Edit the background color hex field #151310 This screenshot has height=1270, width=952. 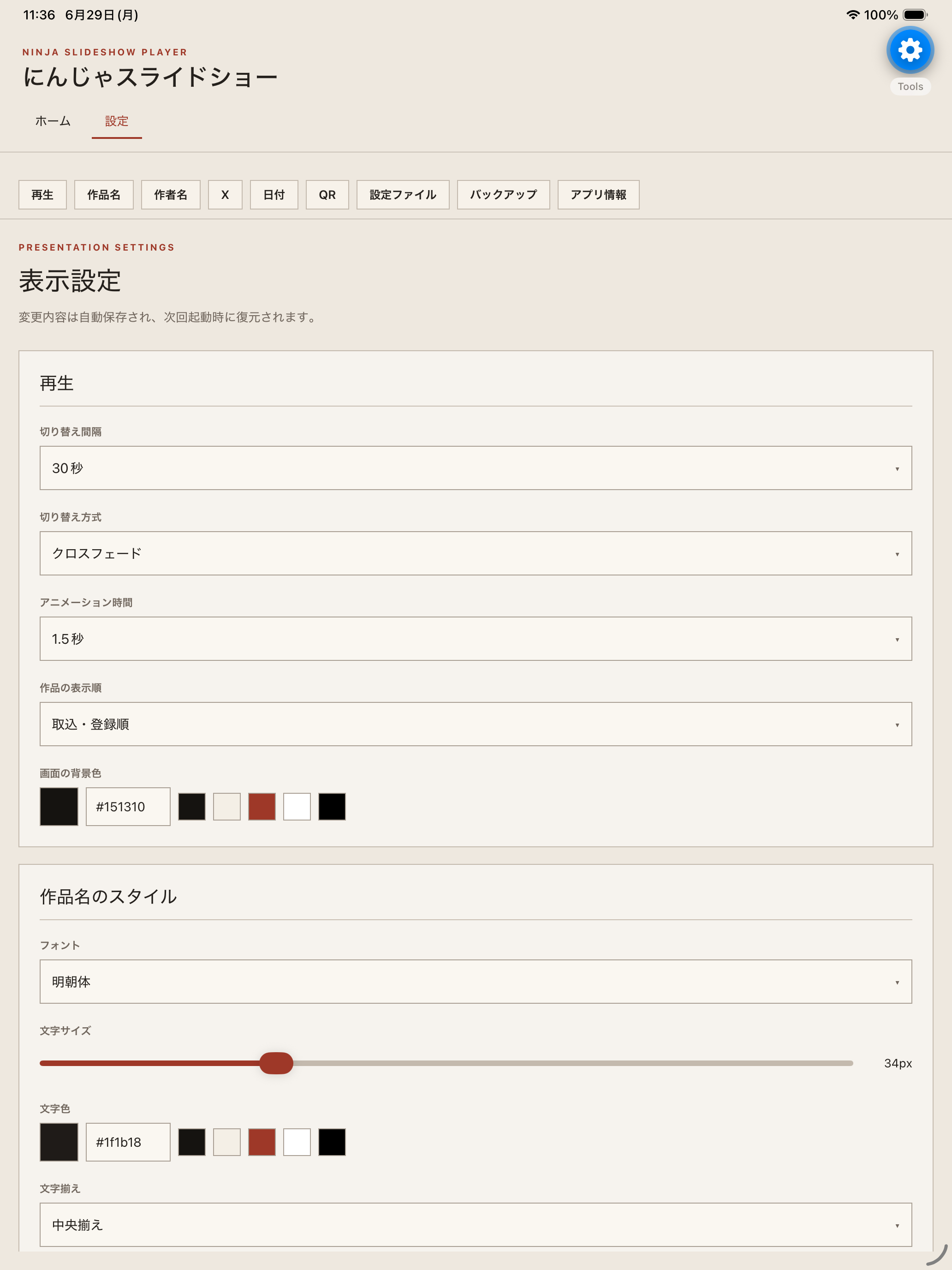point(128,807)
